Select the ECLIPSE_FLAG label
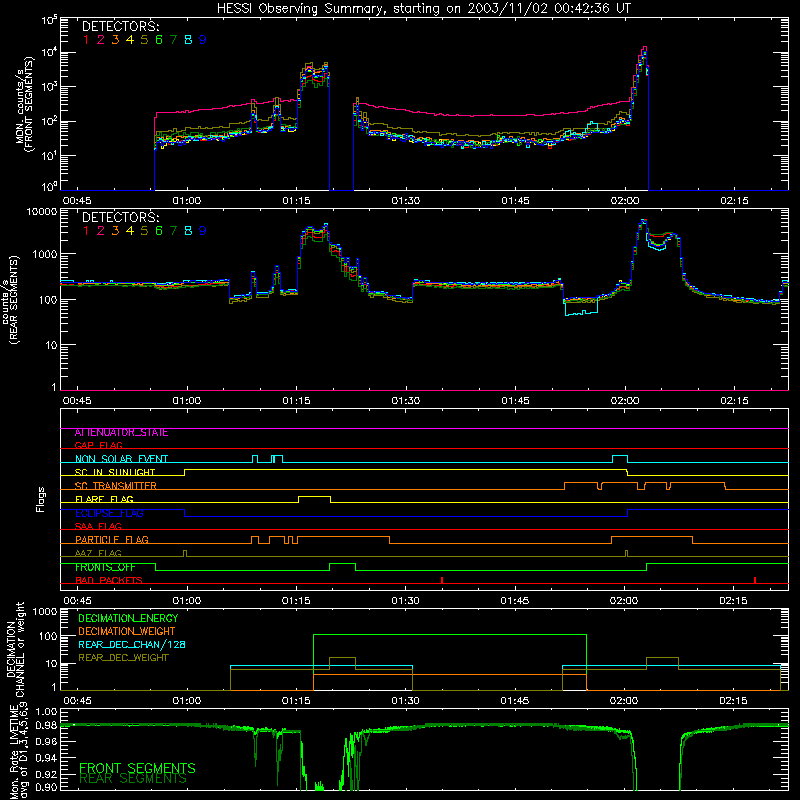This screenshot has height=800, width=800. pyautogui.click(x=109, y=513)
